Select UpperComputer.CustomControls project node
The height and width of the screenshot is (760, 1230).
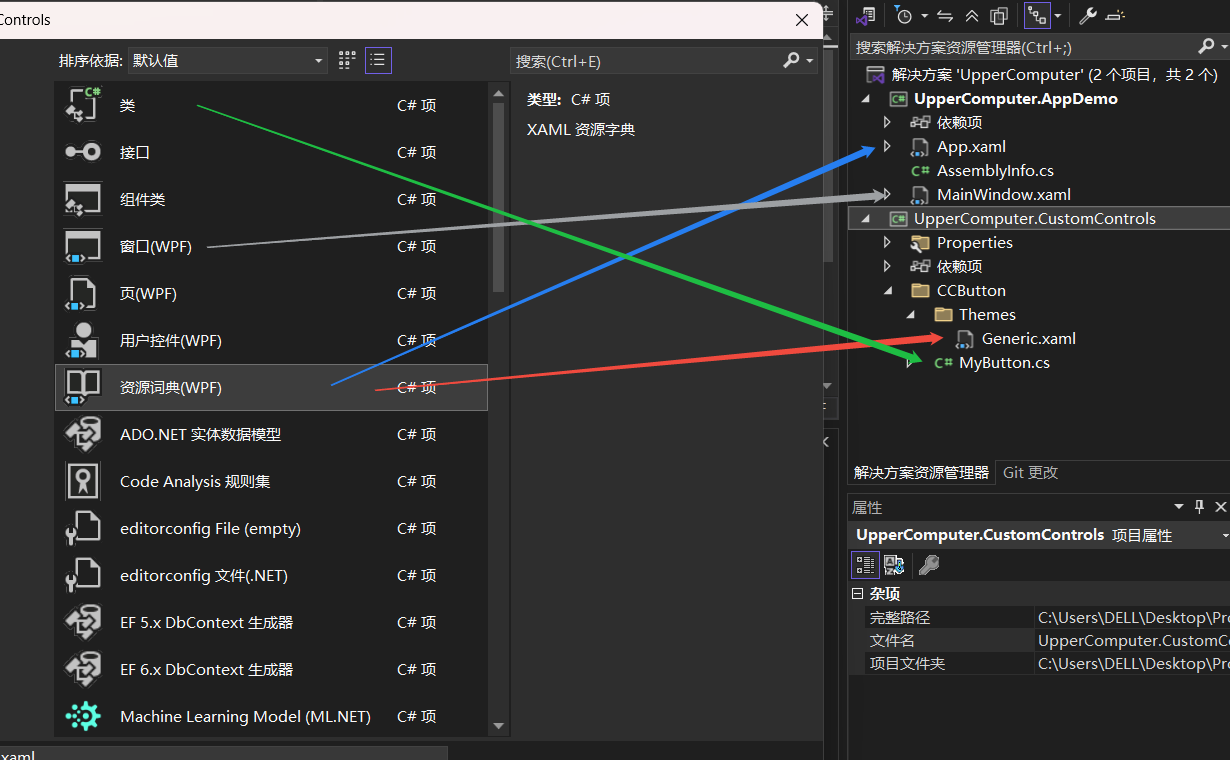pyautogui.click(x=1034, y=219)
